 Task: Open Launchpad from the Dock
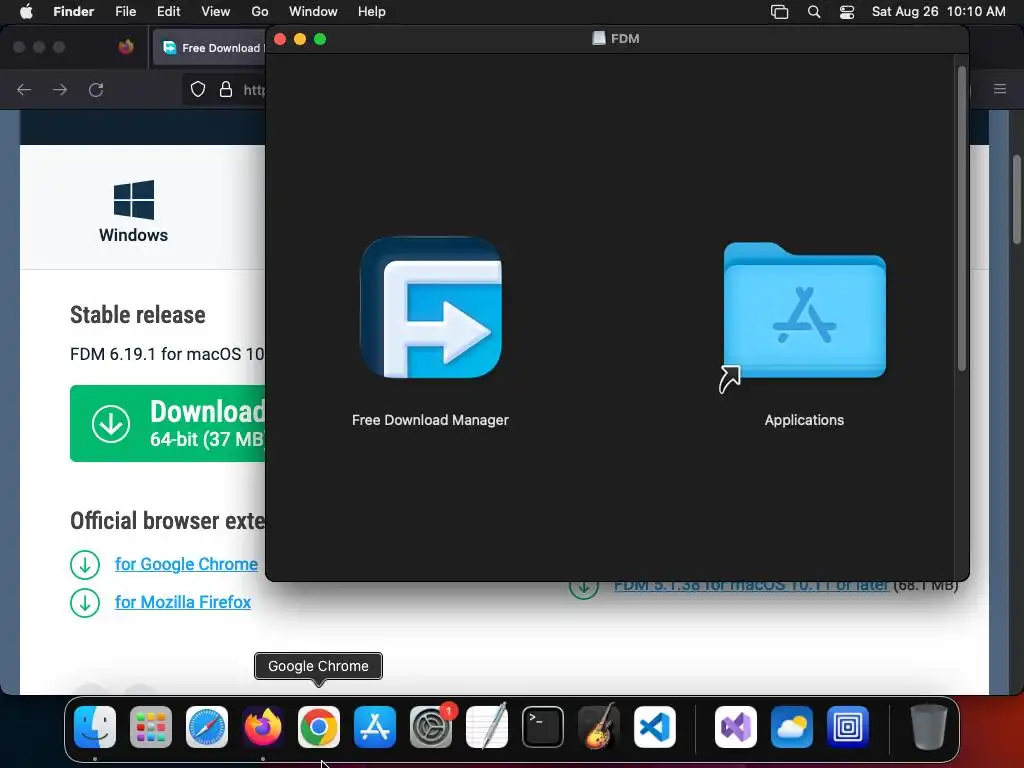click(x=151, y=727)
